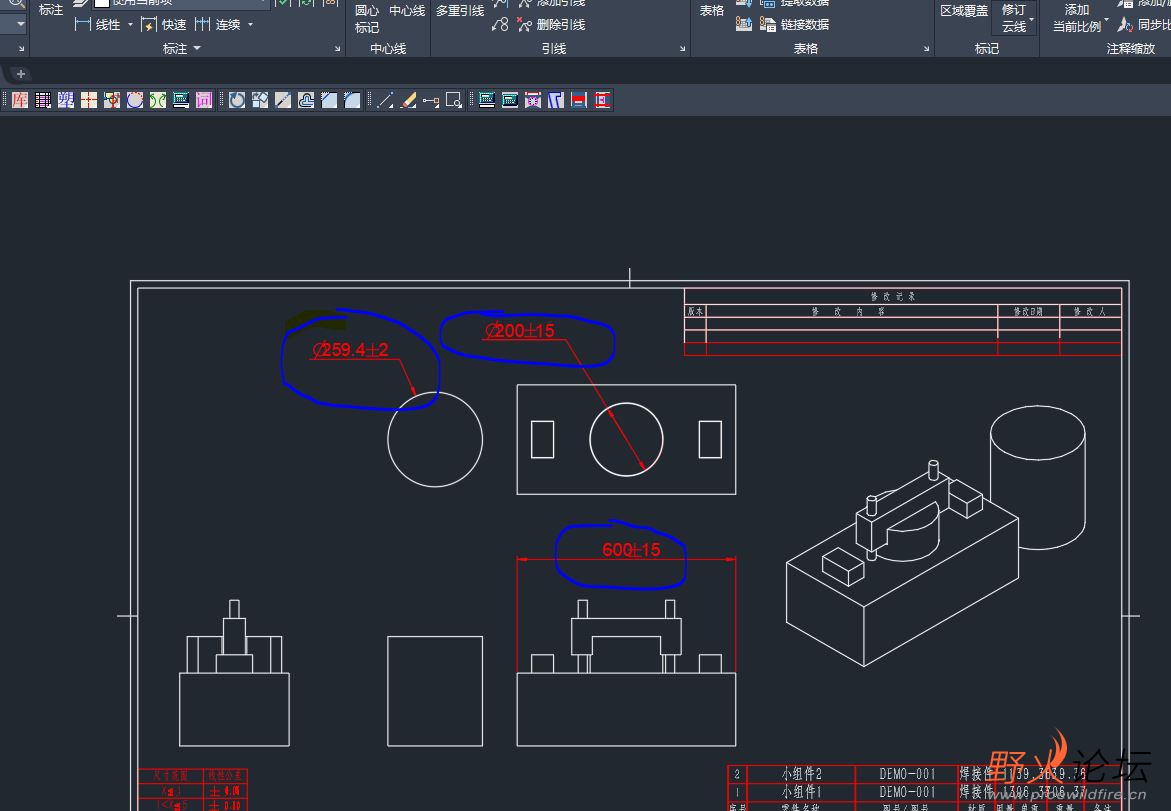Pick the diagonal line draw tool
The image size is (1171, 811).
click(385, 100)
